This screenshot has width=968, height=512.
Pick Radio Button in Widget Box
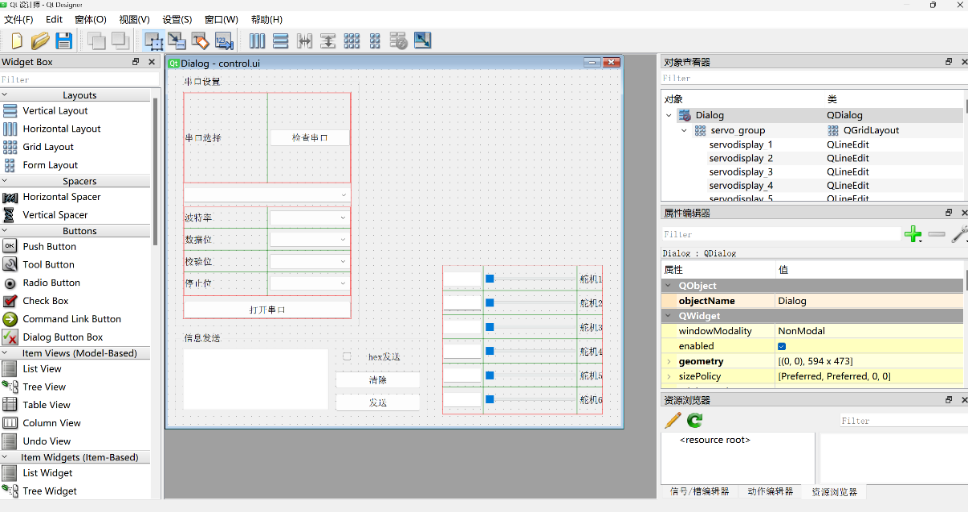(x=51, y=283)
